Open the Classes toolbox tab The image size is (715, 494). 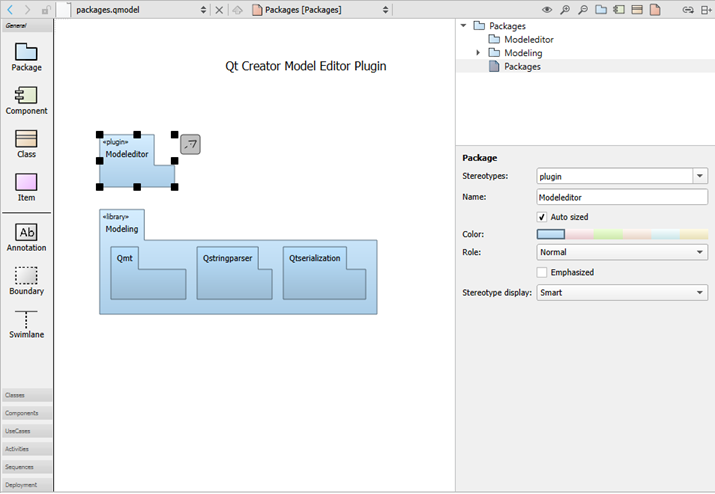click(x=26, y=395)
